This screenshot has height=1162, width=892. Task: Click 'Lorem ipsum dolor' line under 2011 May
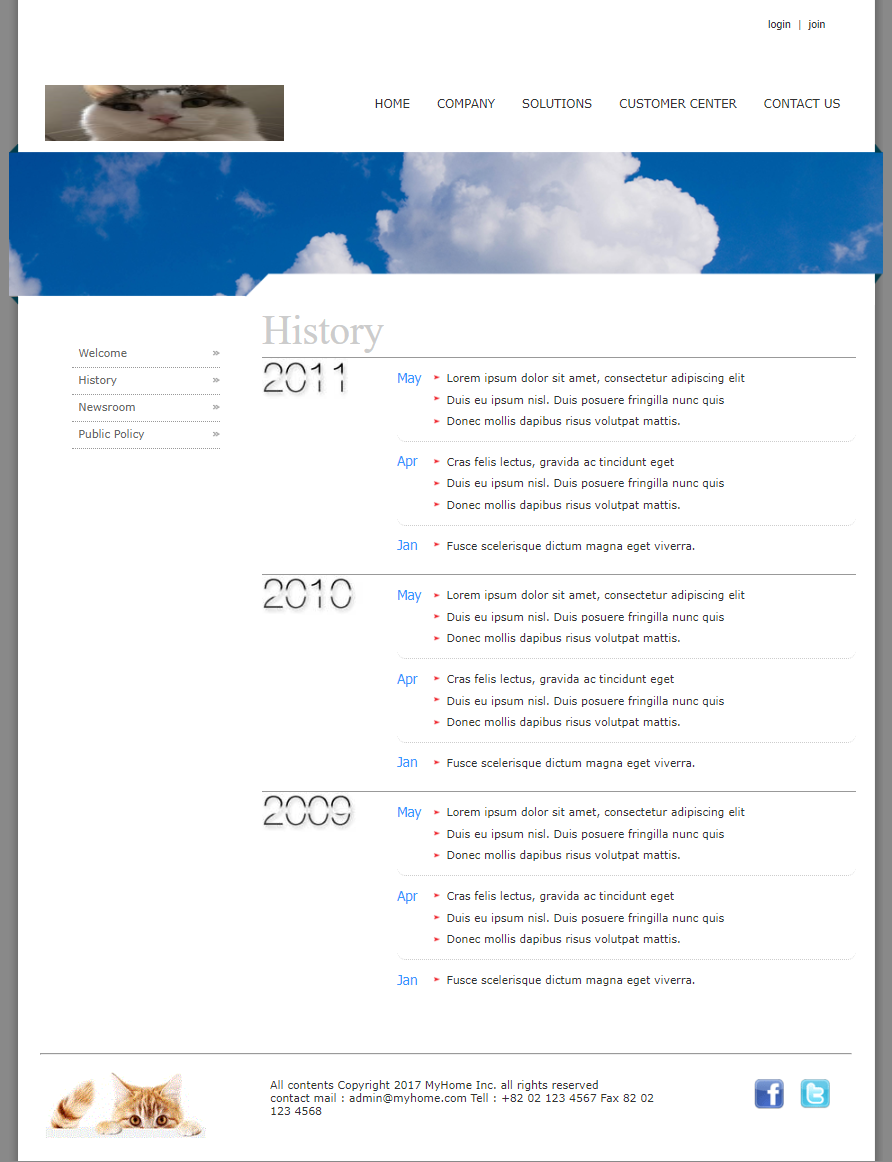tap(596, 379)
